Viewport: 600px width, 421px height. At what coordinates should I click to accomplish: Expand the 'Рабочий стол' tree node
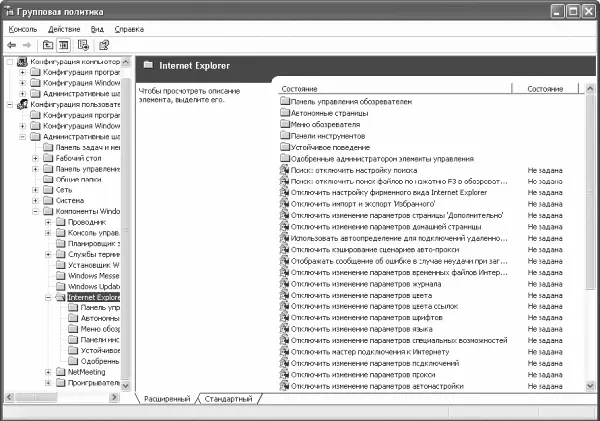point(35,157)
